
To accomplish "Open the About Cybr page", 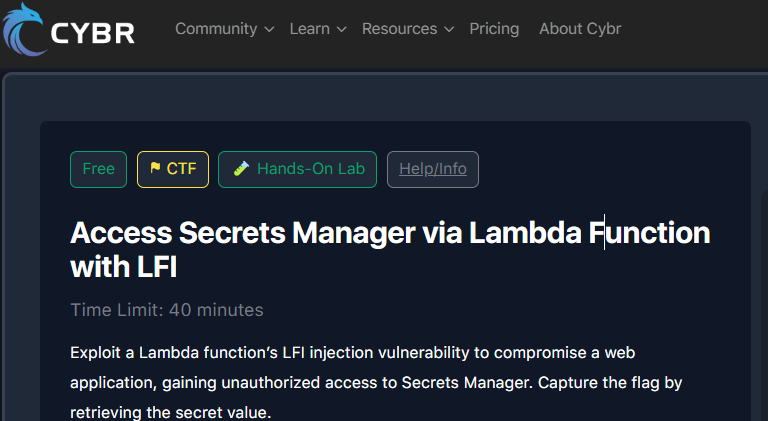I will pos(580,29).
